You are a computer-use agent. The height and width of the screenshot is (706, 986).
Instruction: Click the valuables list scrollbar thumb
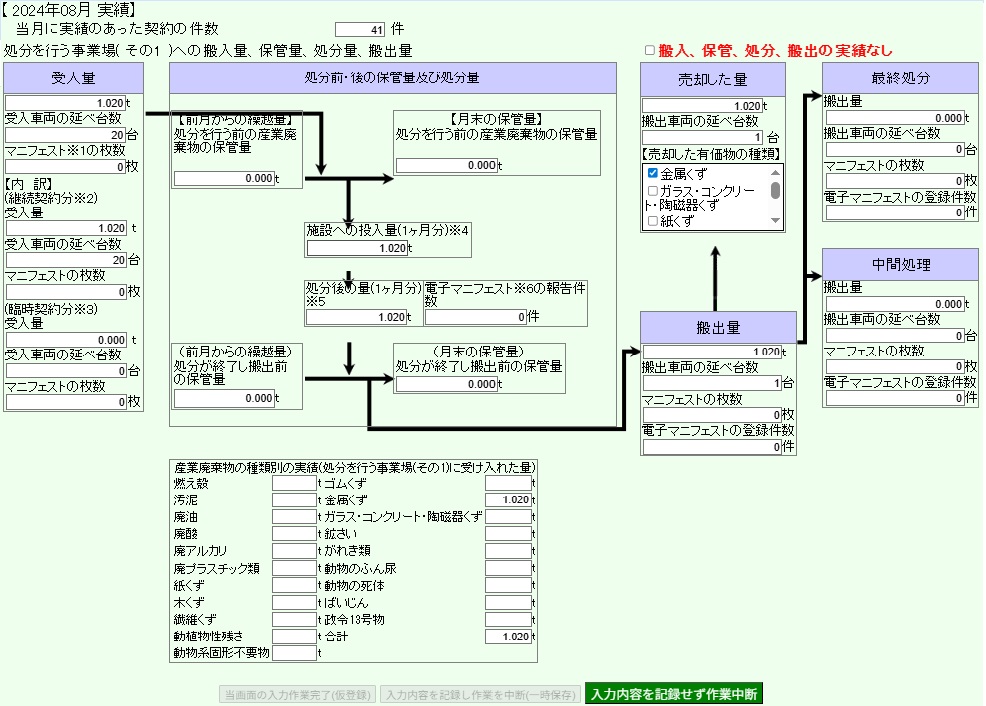(x=775, y=190)
